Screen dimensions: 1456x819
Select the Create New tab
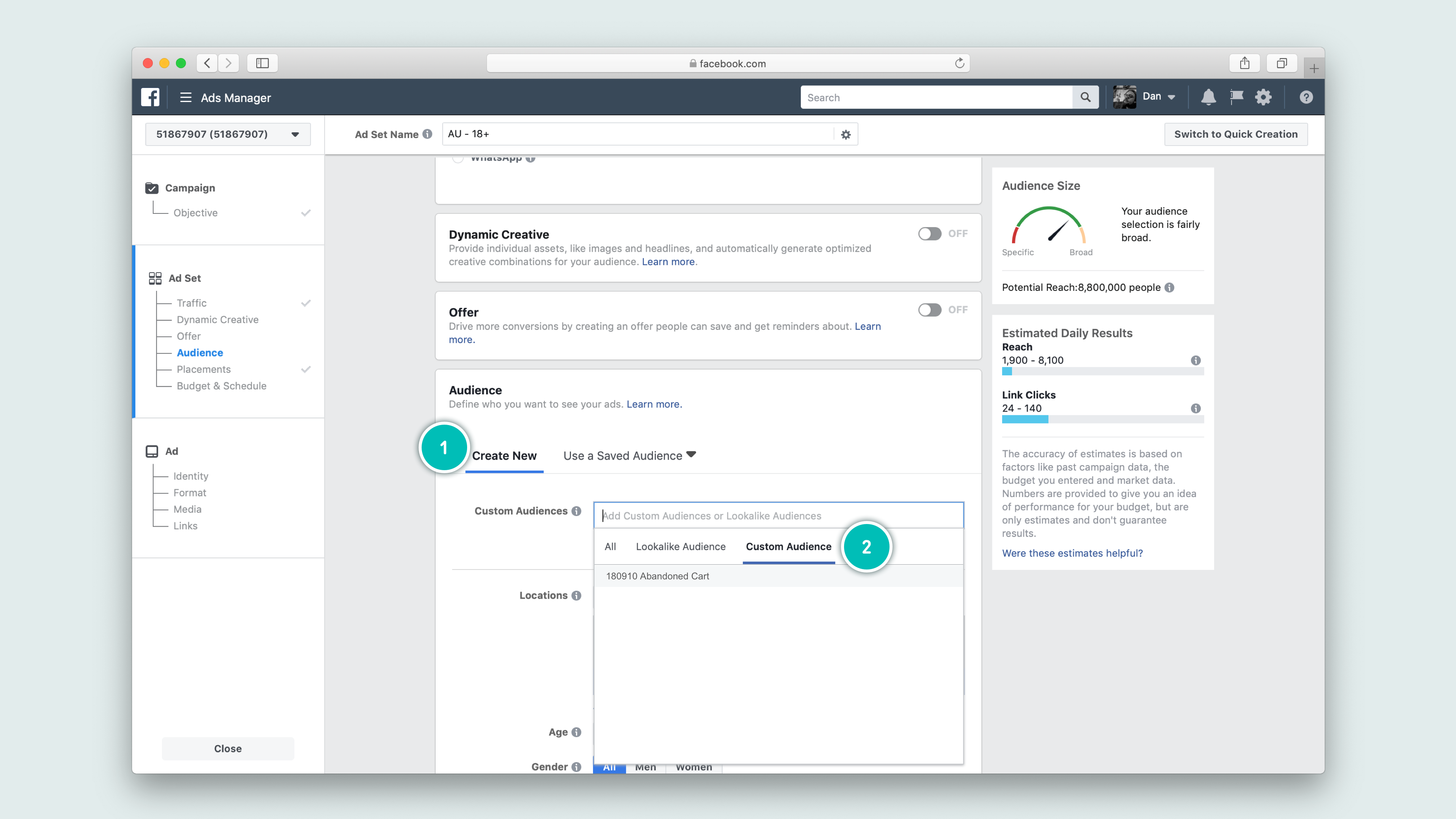[504, 455]
